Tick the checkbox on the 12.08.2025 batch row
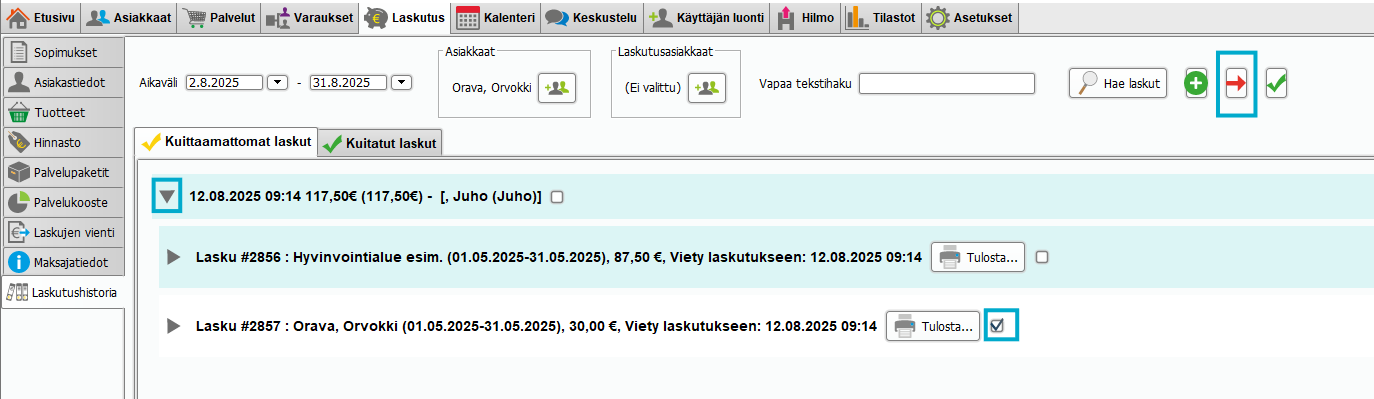Screen dimensions: 1374x399 click(x=557, y=197)
